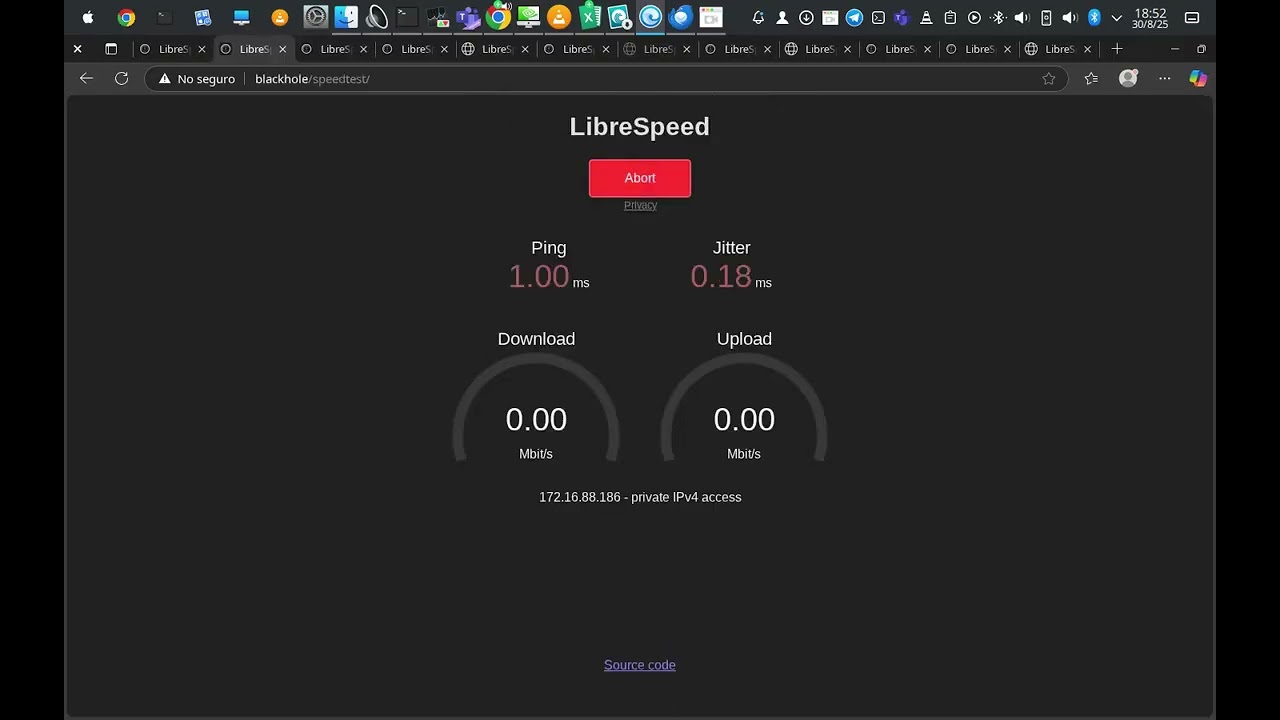Open the clock showing 18:52
Viewport: 1280px width, 720px height.
(1151, 18)
